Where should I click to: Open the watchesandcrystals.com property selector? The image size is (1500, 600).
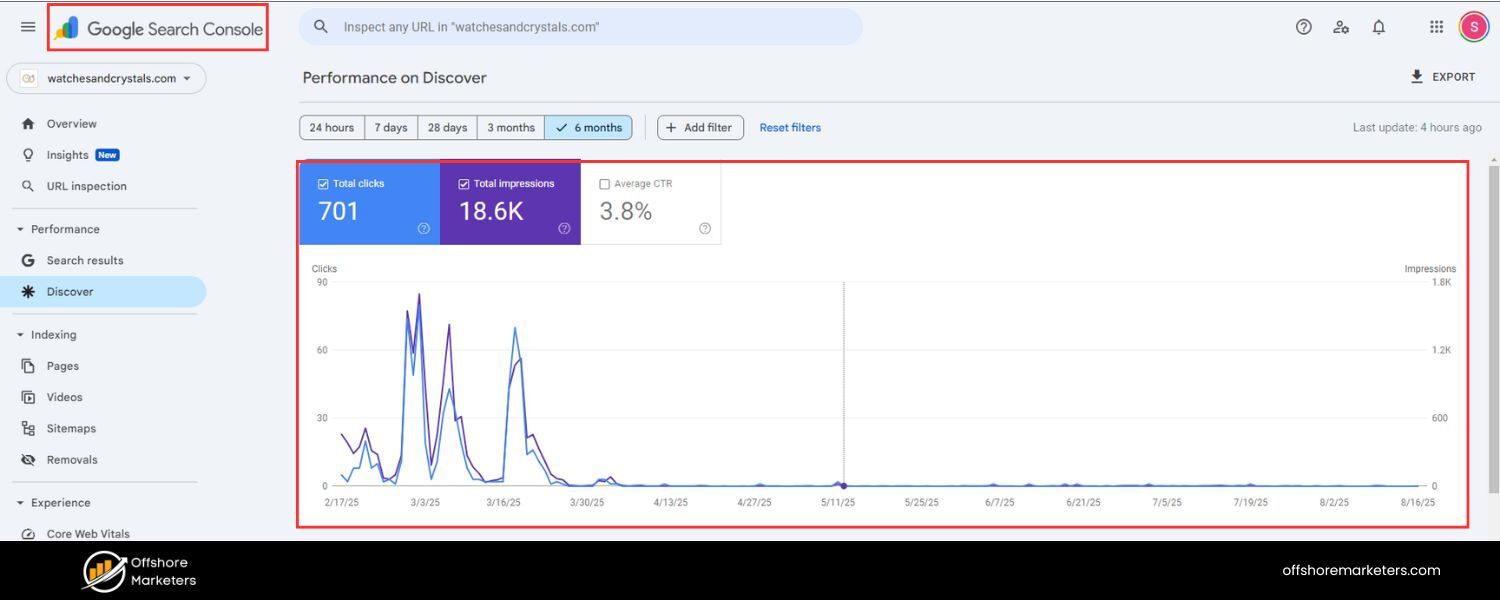[x=107, y=77]
